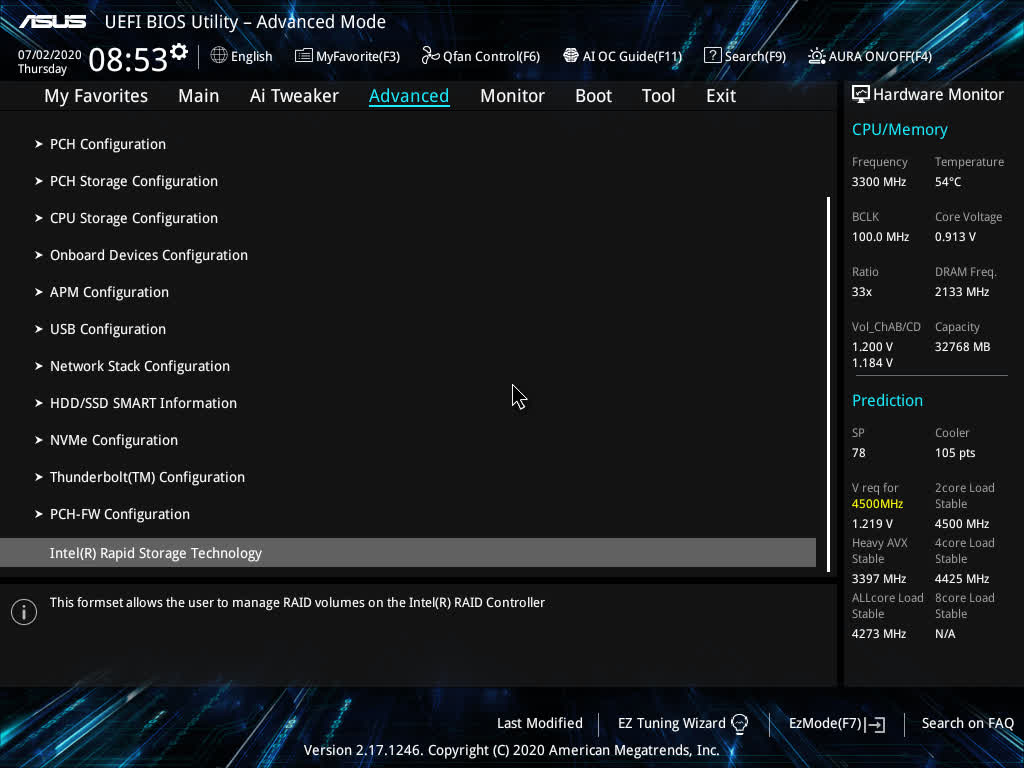
Task: Switch to the Boot tab
Action: point(593,96)
